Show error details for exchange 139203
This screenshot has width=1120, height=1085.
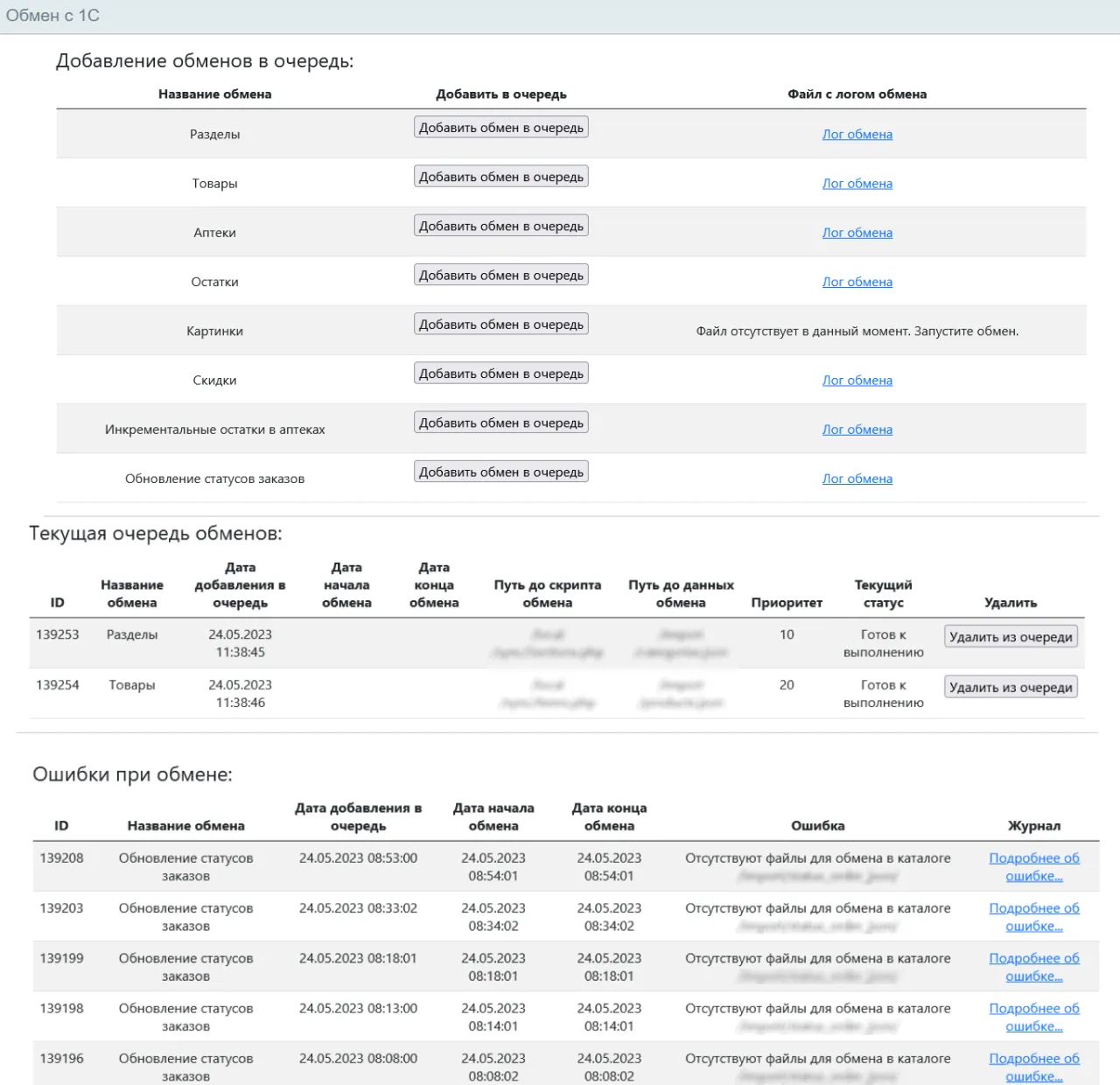1033,917
